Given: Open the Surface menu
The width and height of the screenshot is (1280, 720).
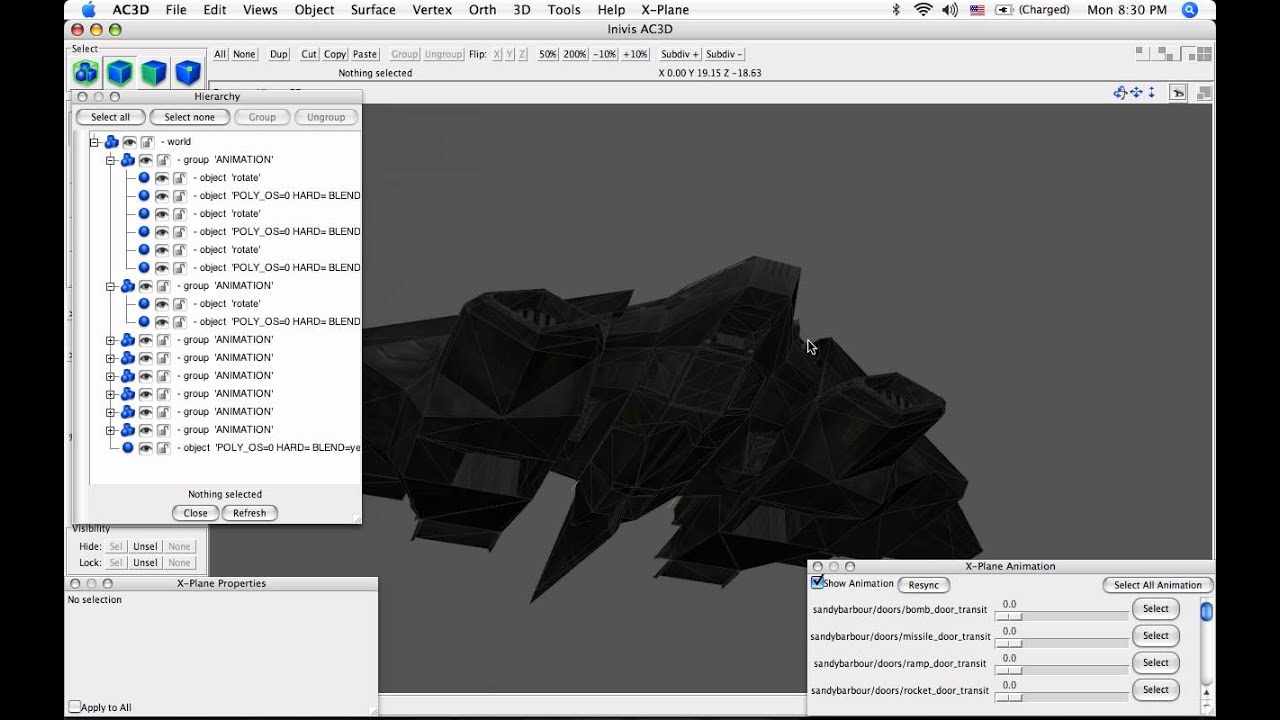Looking at the screenshot, I should point(373,10).
